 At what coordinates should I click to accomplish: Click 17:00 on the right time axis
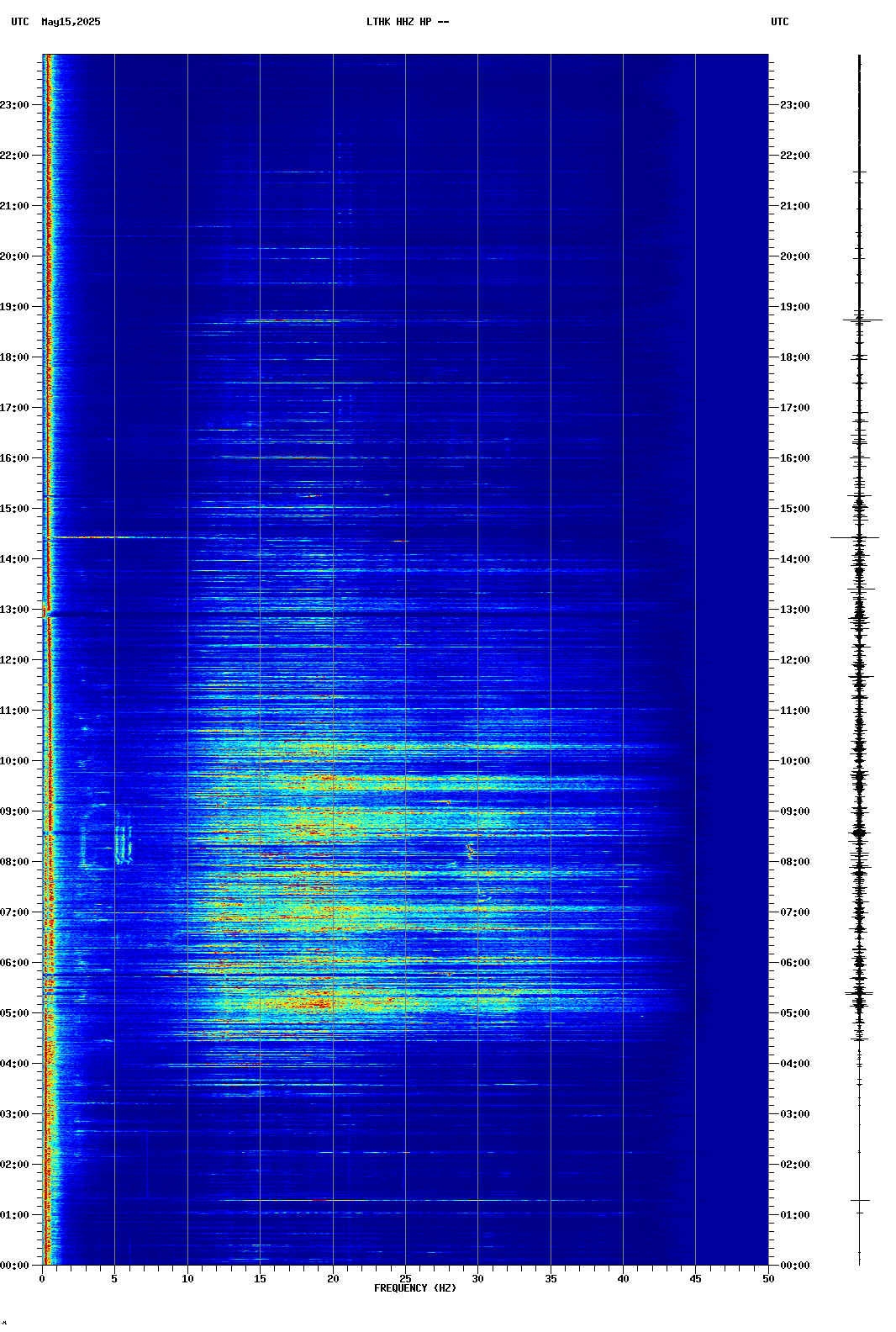click(x=795, y=408)
